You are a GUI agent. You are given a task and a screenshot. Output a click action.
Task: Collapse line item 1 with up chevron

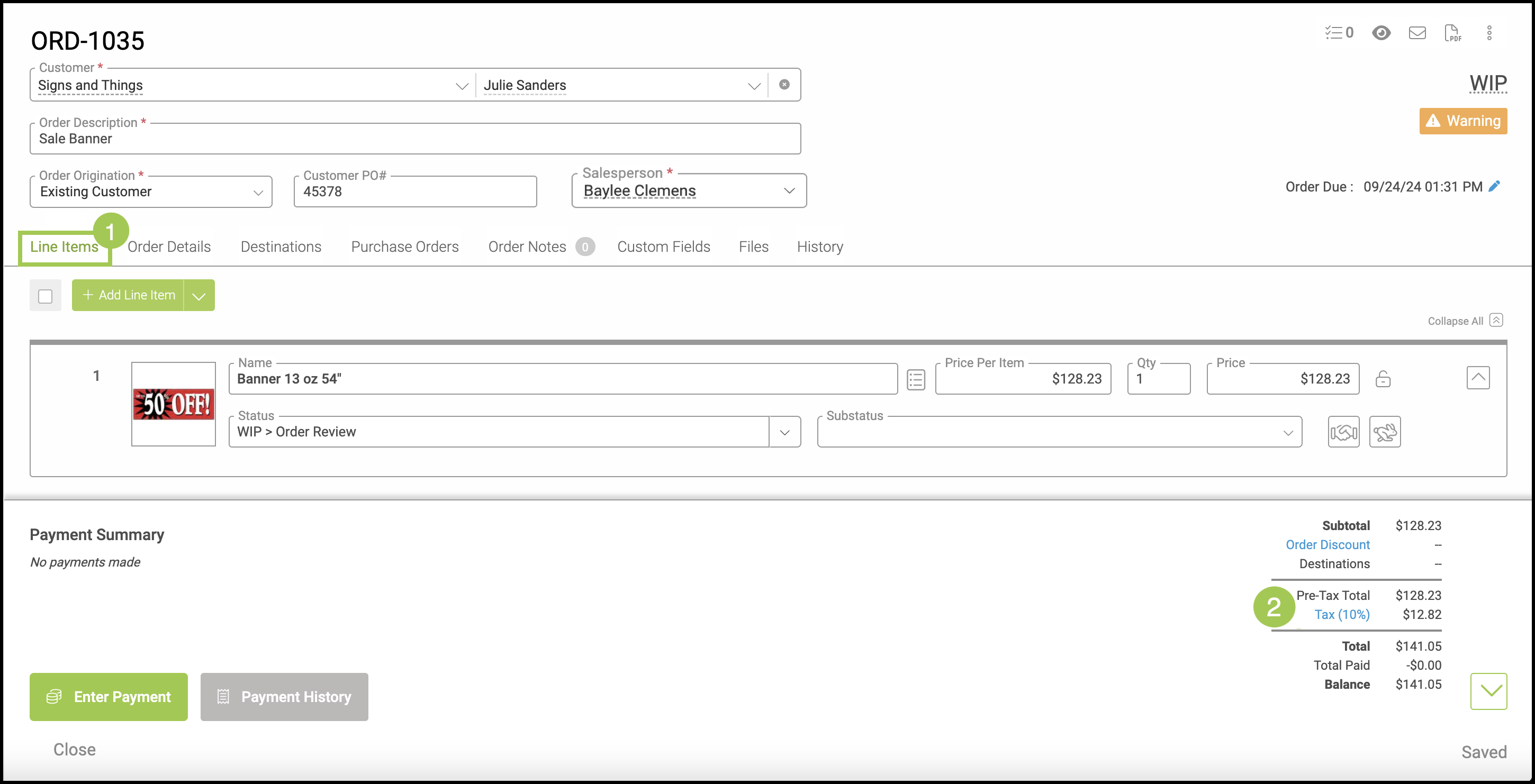[1477, 378]
